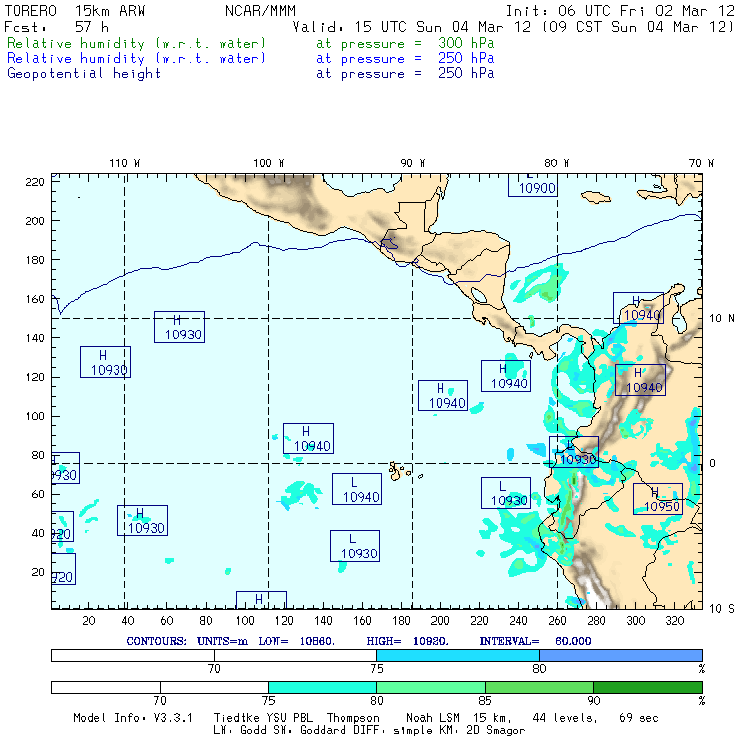Select the '44 levels,' text
The width and height of the screenshot is (740, 740).
click(x=565, y=718)
